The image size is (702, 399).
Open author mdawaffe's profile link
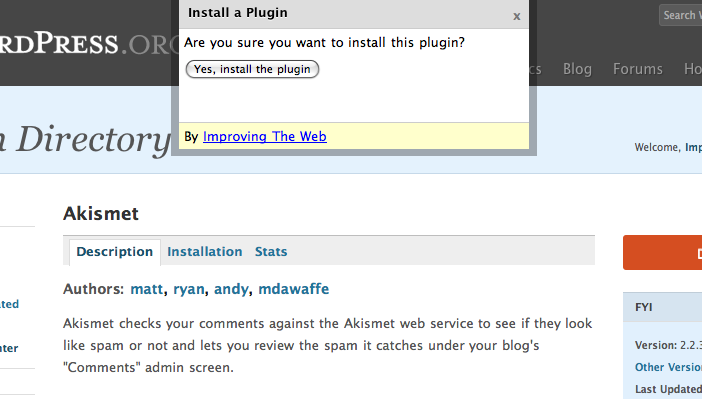[294, 289]
